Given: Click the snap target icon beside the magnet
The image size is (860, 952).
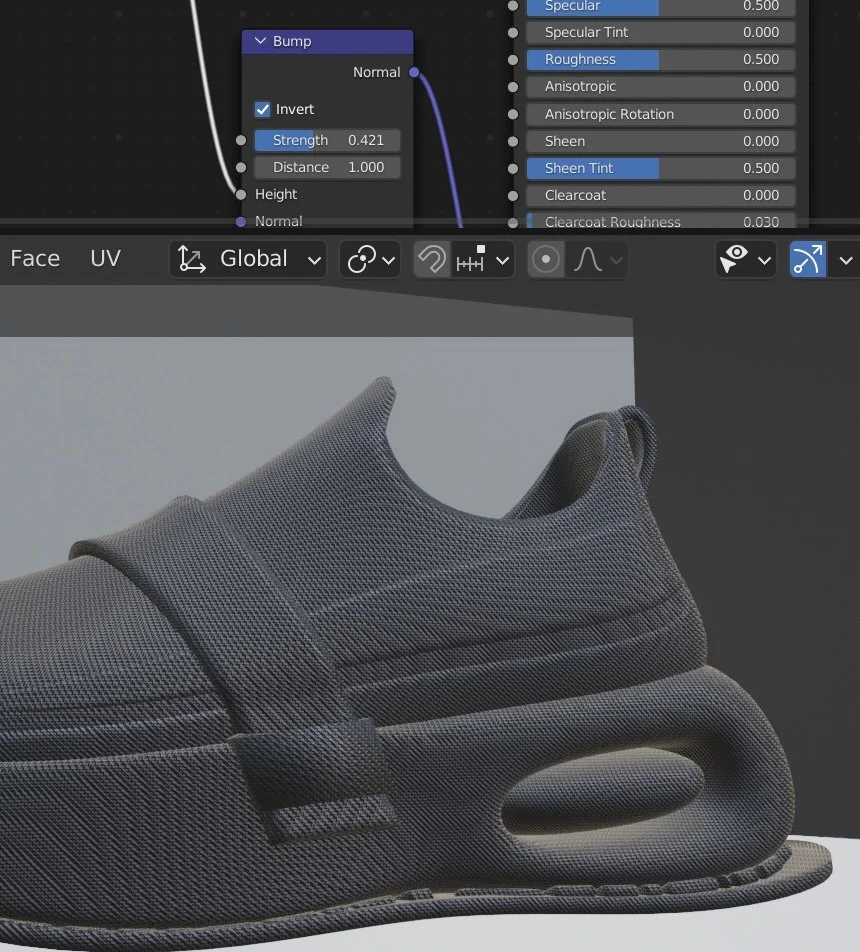Looking at the screenshot, I should point(467,259).
